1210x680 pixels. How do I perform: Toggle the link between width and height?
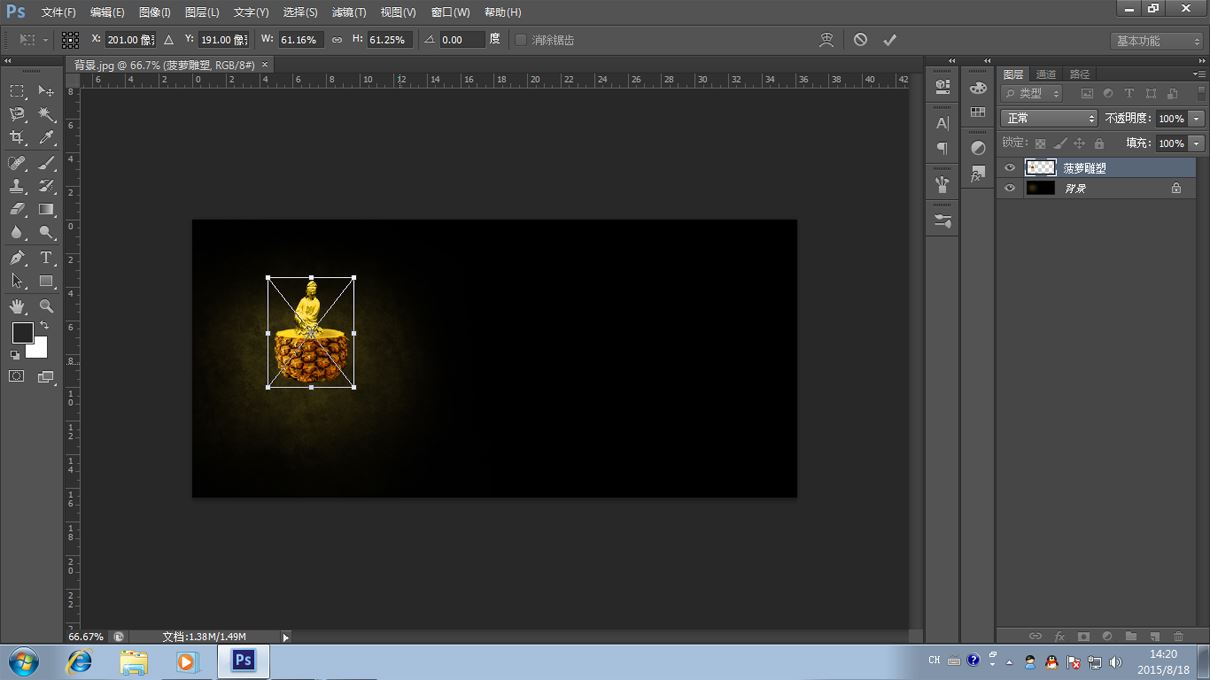337,40
